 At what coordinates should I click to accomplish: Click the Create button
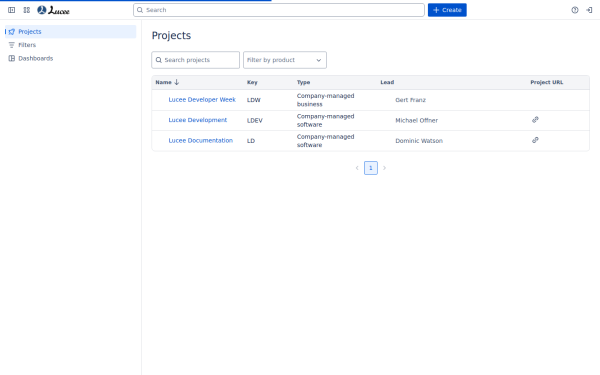click(x=447, y=10)
